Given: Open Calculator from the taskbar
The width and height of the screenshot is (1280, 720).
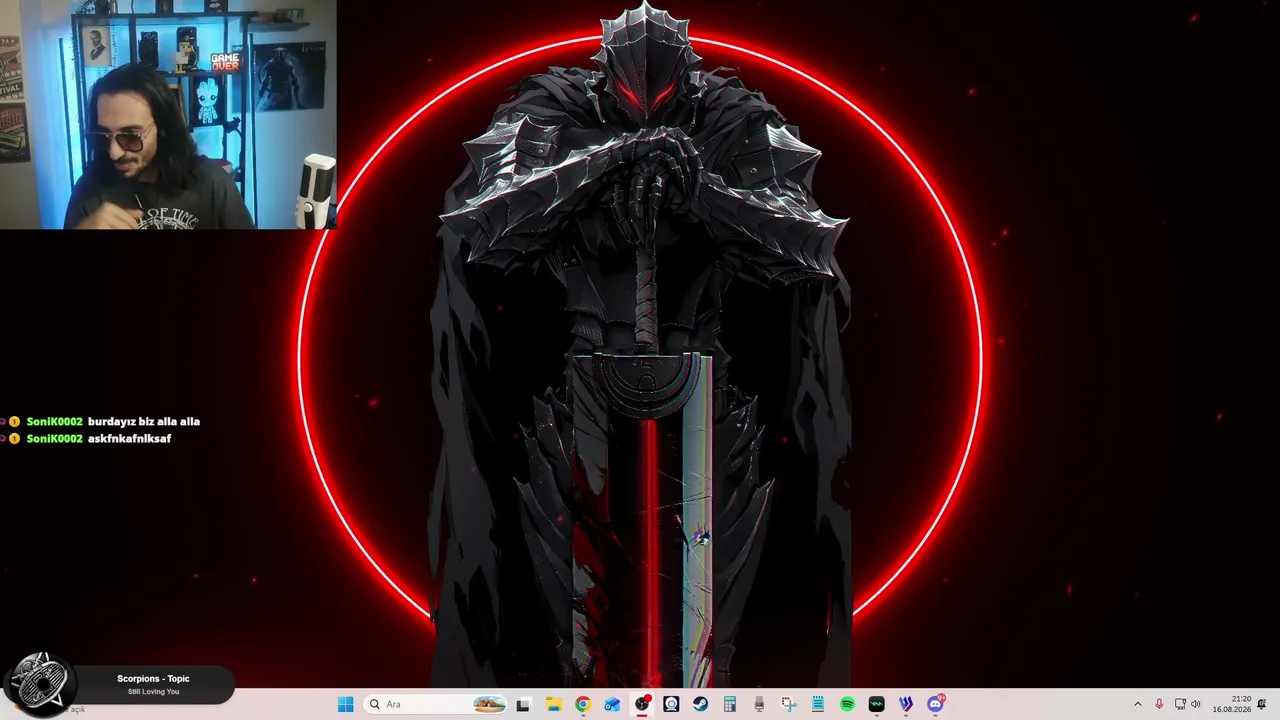Looking at the screenshot, I should pyautogui.click(x=730, y=704).
